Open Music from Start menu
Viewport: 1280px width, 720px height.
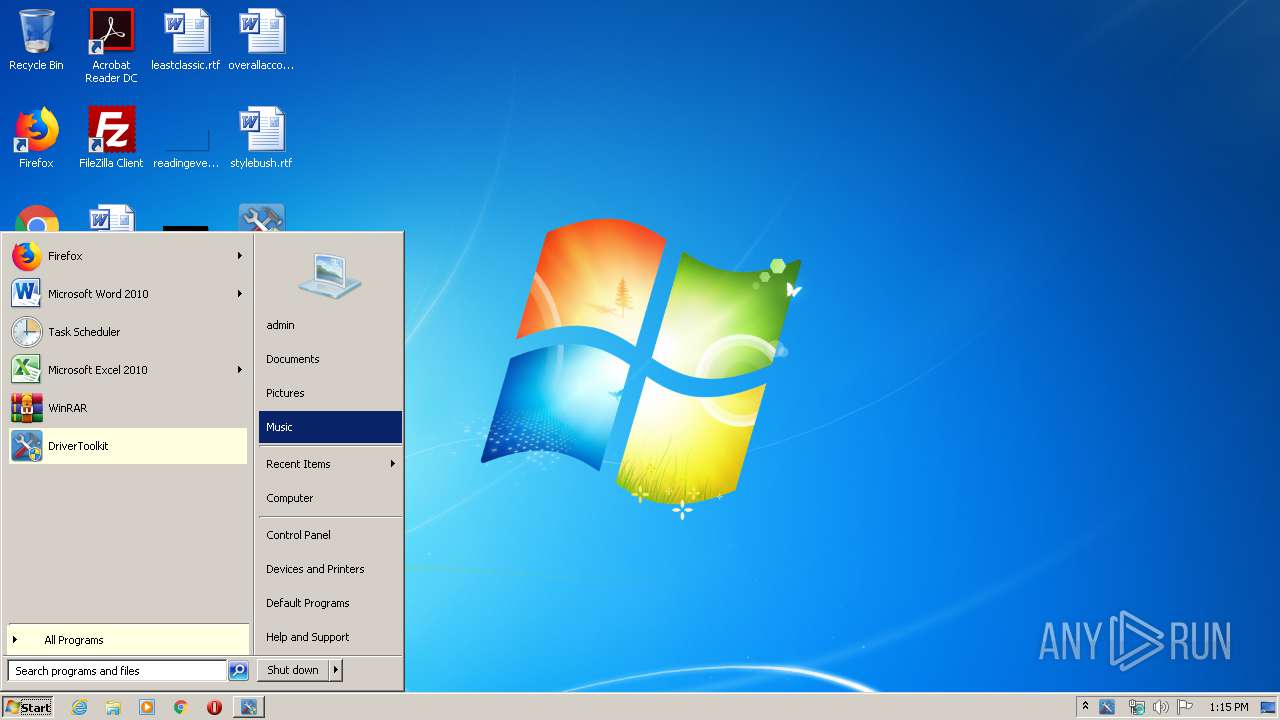(x=330, y=427)
